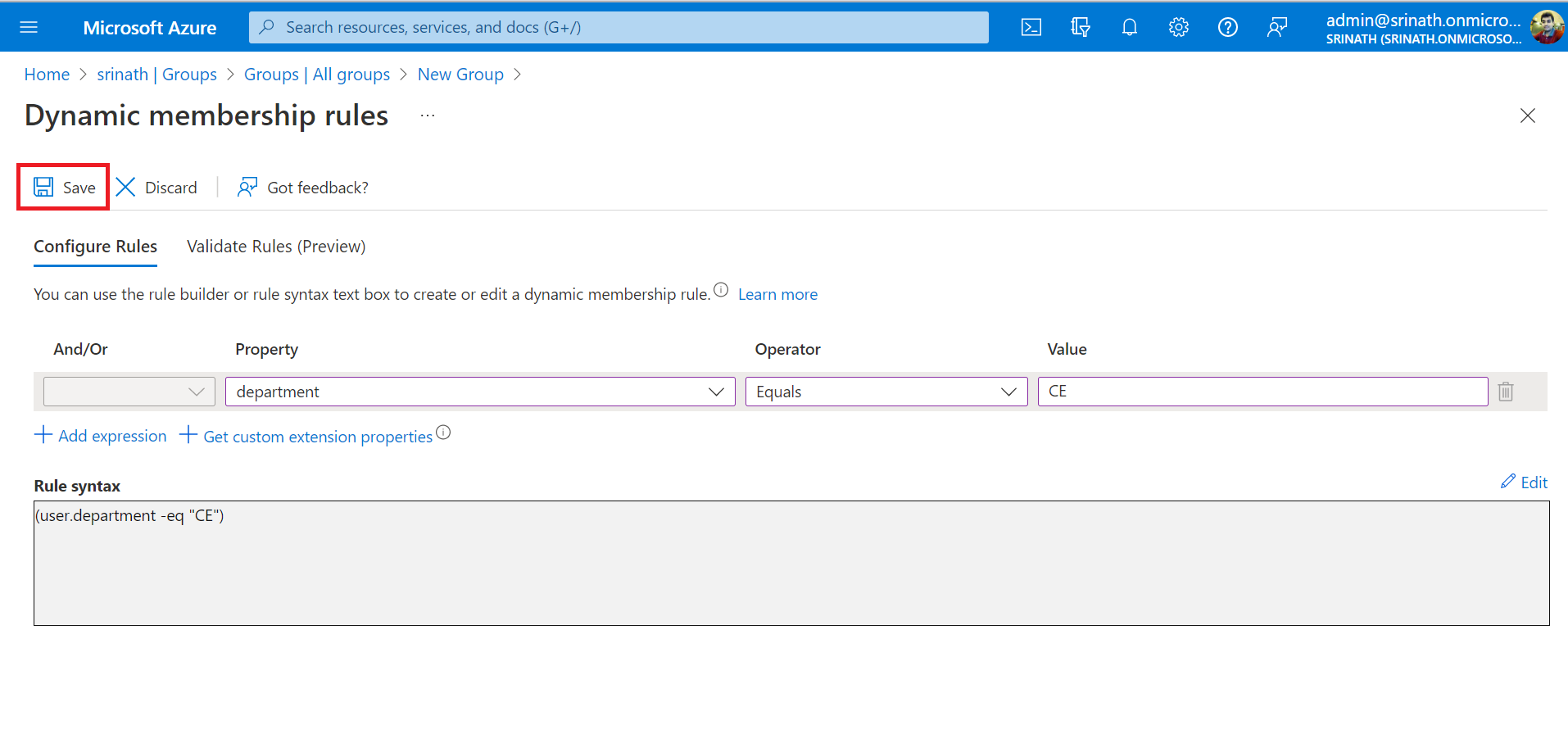
Task: Click the Value field containing CE
Action: coord(1262,392)
